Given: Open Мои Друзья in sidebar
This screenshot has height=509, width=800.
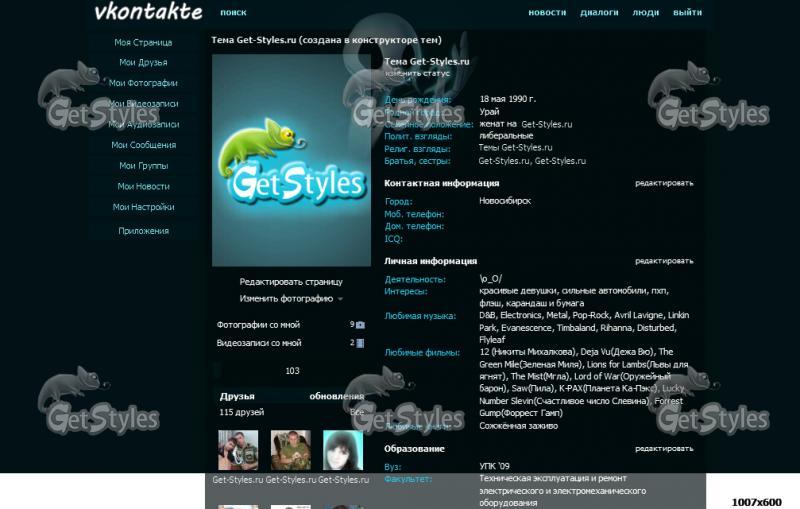Looking at the screenshot, I should (x=143, y=63).
